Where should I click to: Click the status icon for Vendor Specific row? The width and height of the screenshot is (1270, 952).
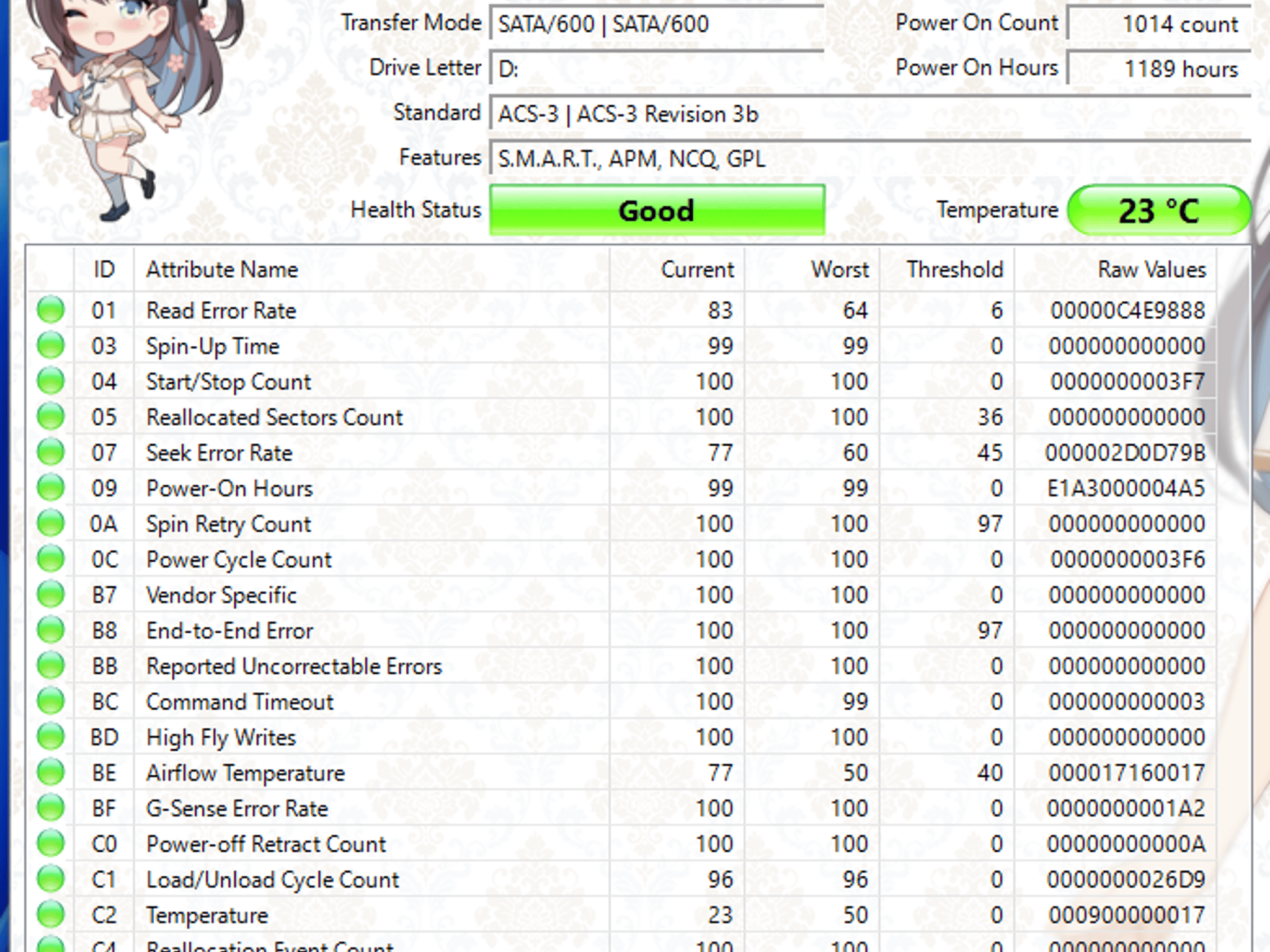pyautogui.click(x=51, y=595)
